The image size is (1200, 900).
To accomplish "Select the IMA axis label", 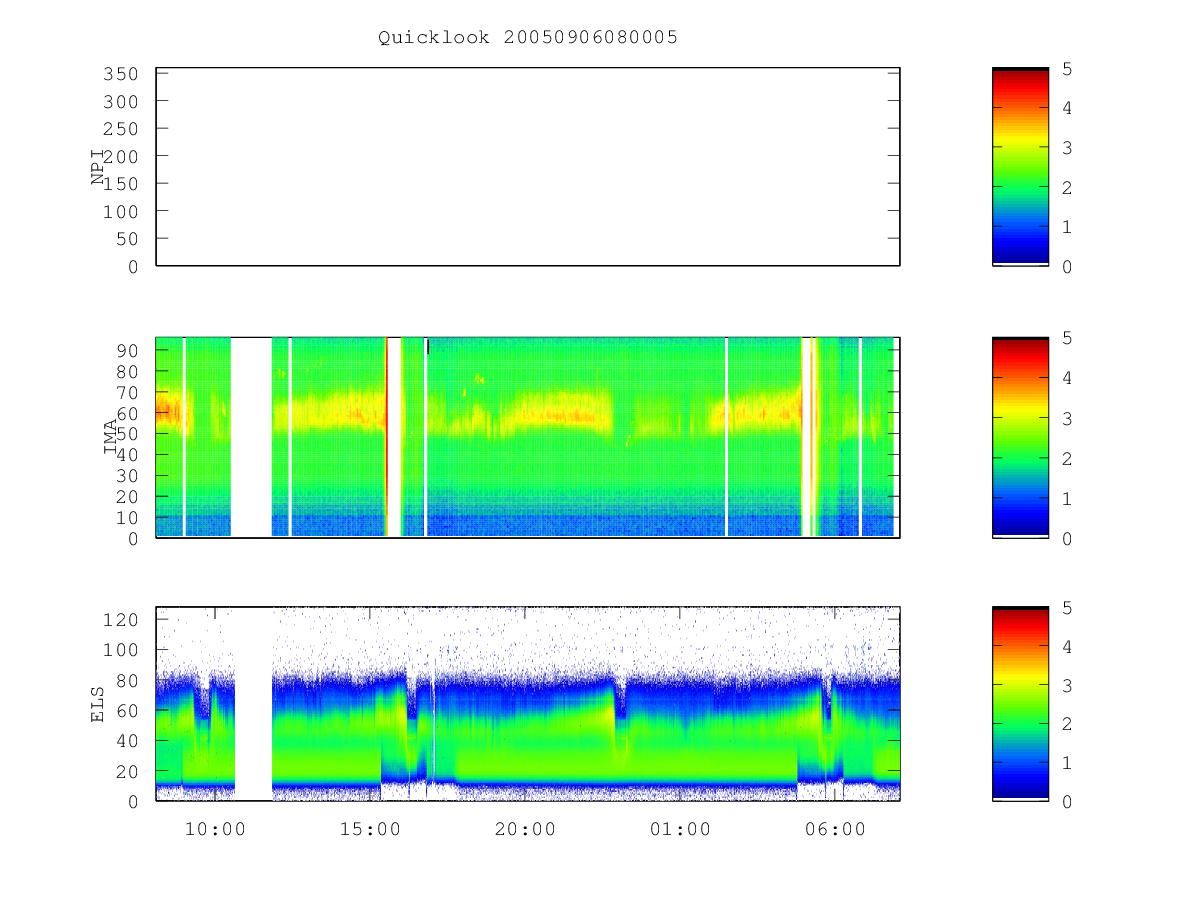I will tap(111, 437).
